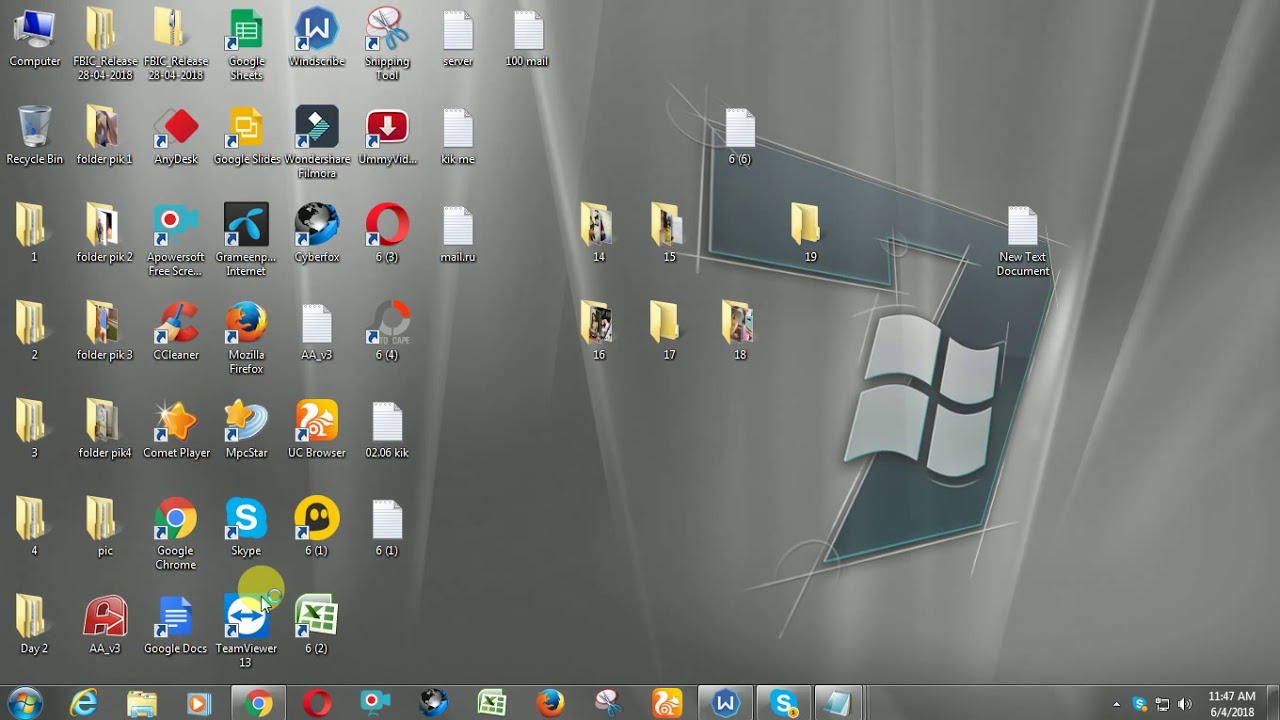The image size is (1280, 720).
Task: Show hidden system tray icons
Action: 1117,704
